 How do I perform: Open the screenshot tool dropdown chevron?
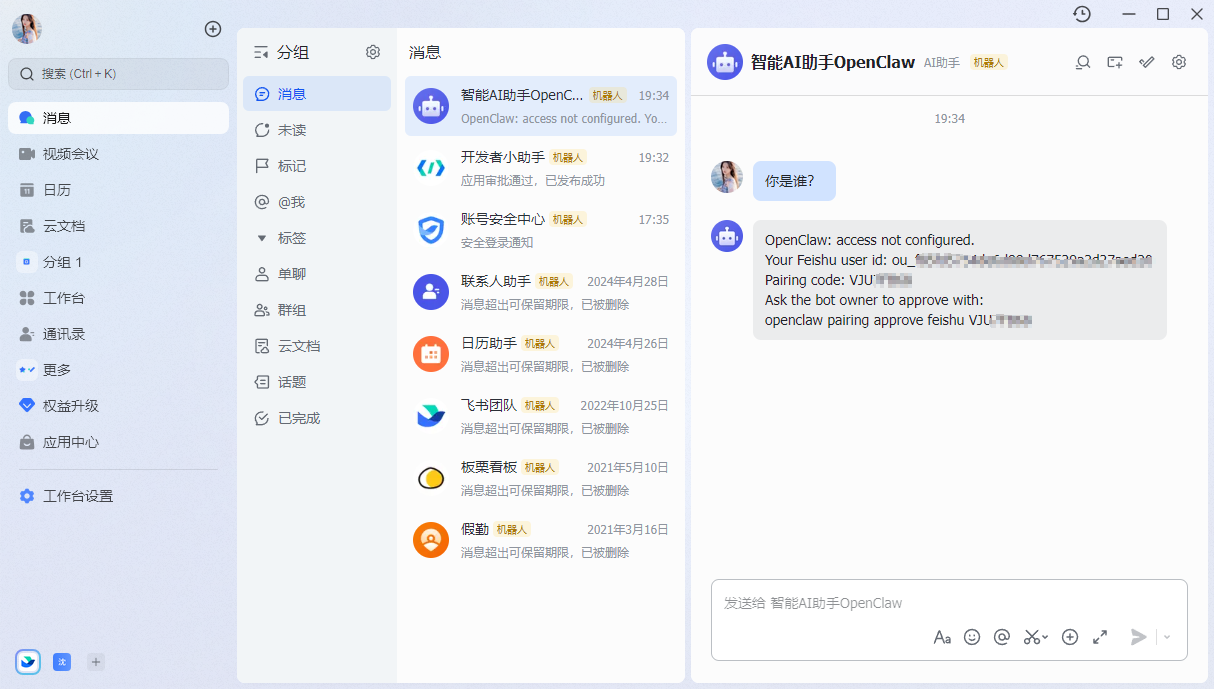pyautogui.click(x=1044, y=637)
